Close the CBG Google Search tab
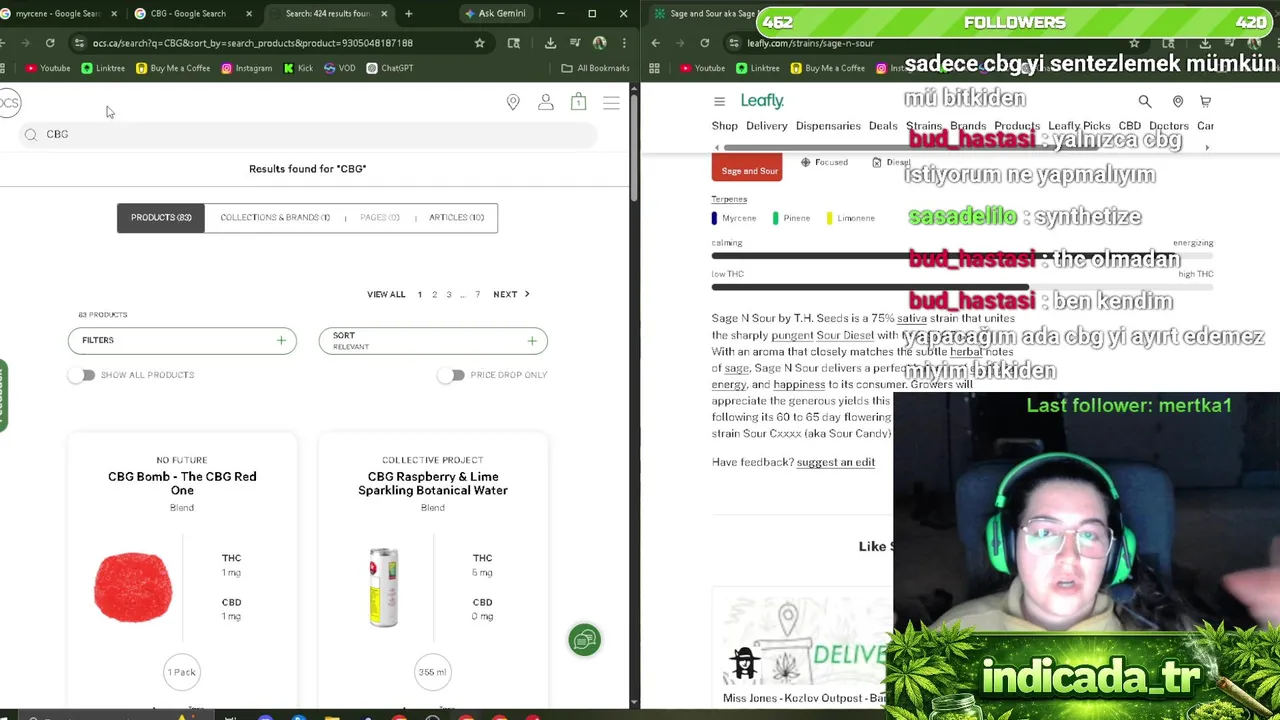The height and width of the screenshot is (720, 1280). pos(248,14)
